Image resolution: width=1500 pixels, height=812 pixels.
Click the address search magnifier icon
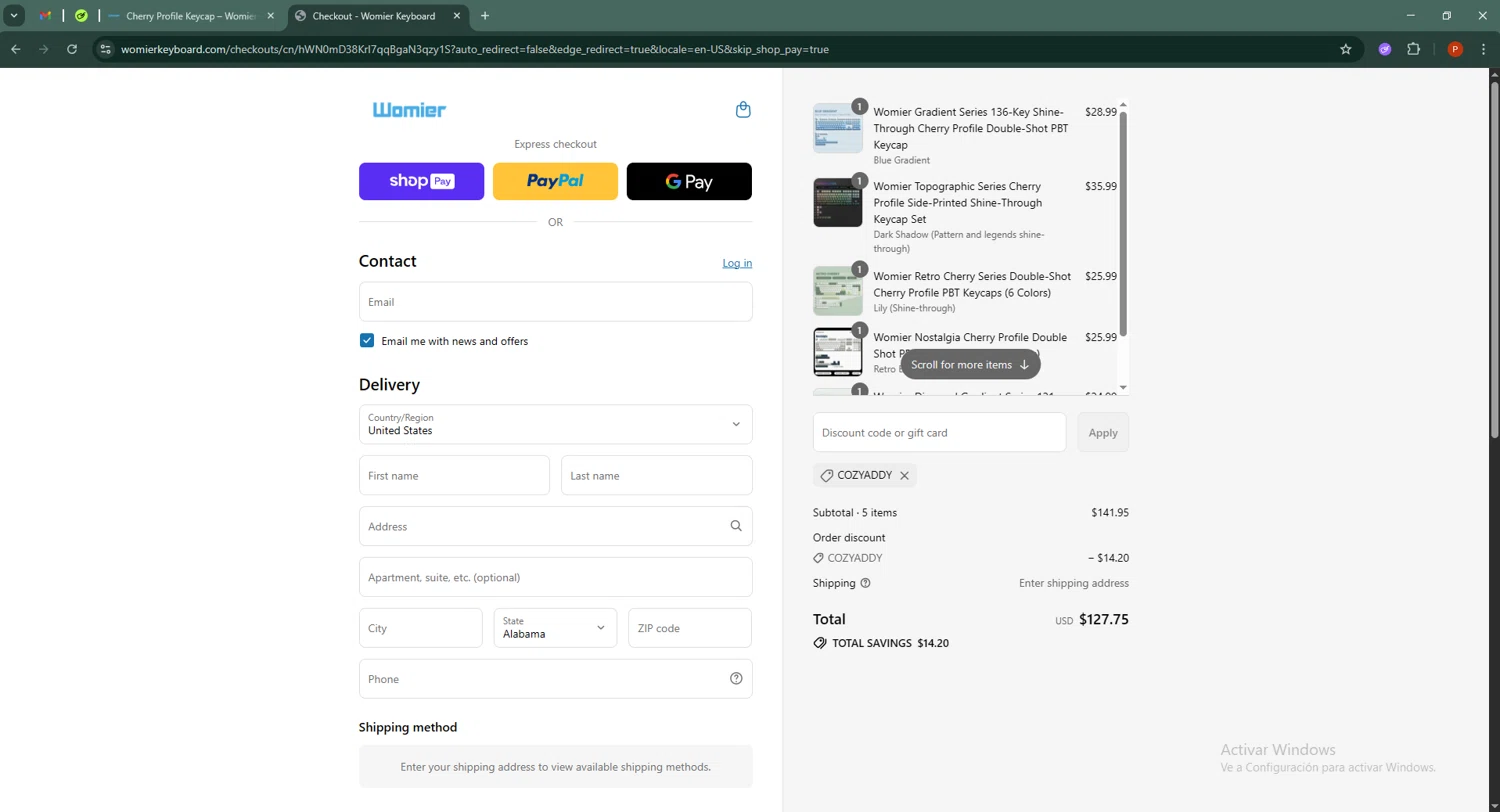tap(736, 526)
